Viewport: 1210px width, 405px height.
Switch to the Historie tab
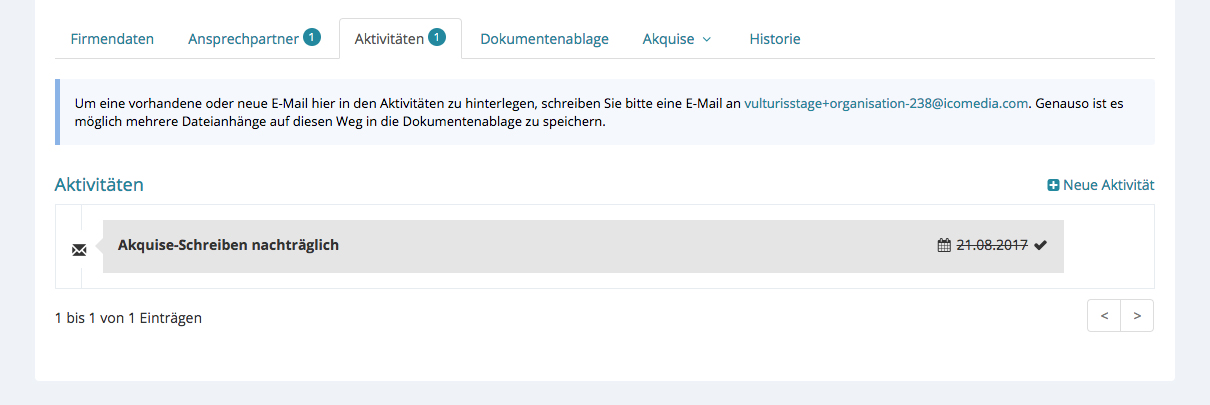coord(775,39)
